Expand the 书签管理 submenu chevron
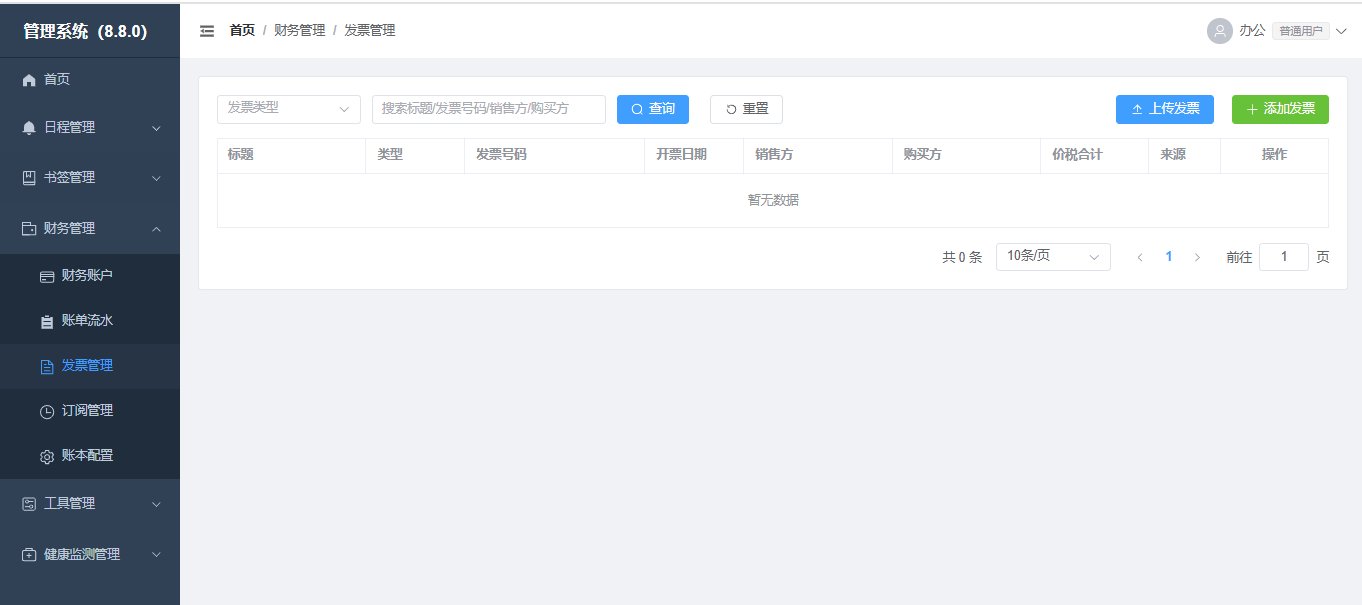The height and width of the screenshot is (605, 1362). [x=156, y=178]
